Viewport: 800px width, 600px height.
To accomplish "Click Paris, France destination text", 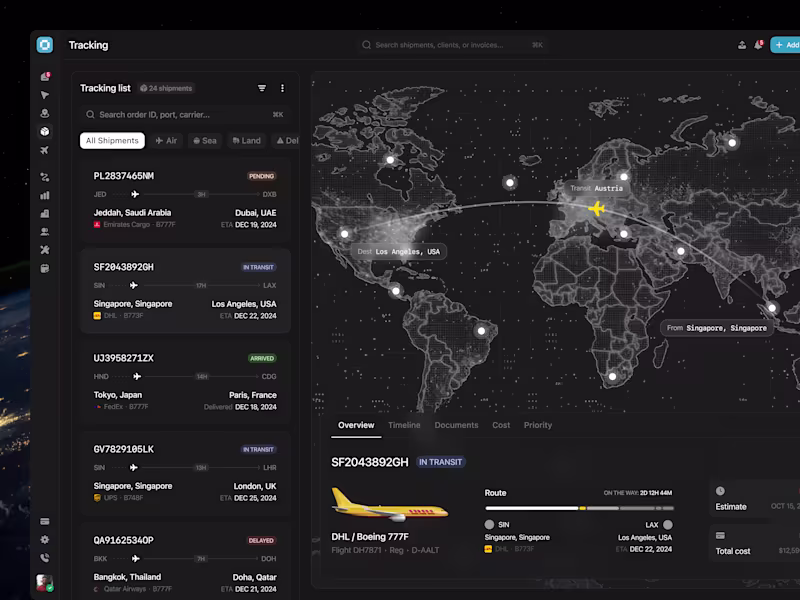I will point(253,395).
